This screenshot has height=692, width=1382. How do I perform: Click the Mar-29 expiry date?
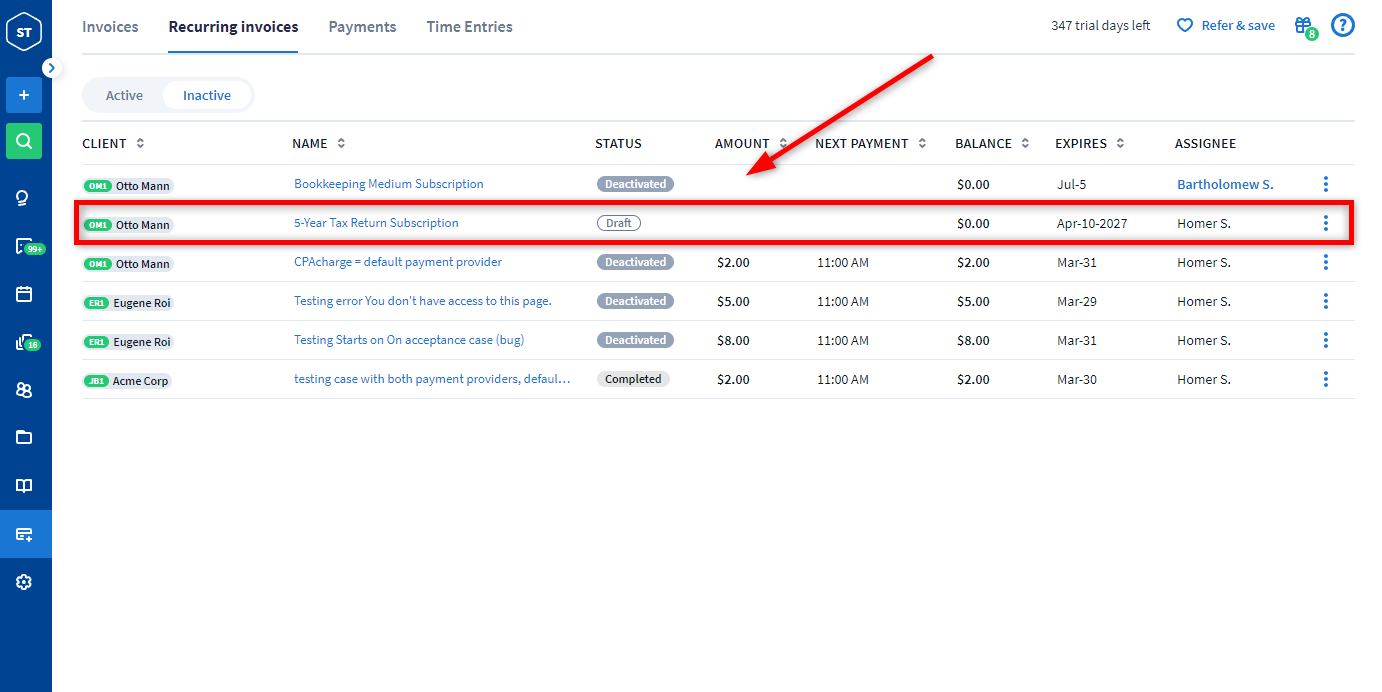click(x=1077, y=301)
